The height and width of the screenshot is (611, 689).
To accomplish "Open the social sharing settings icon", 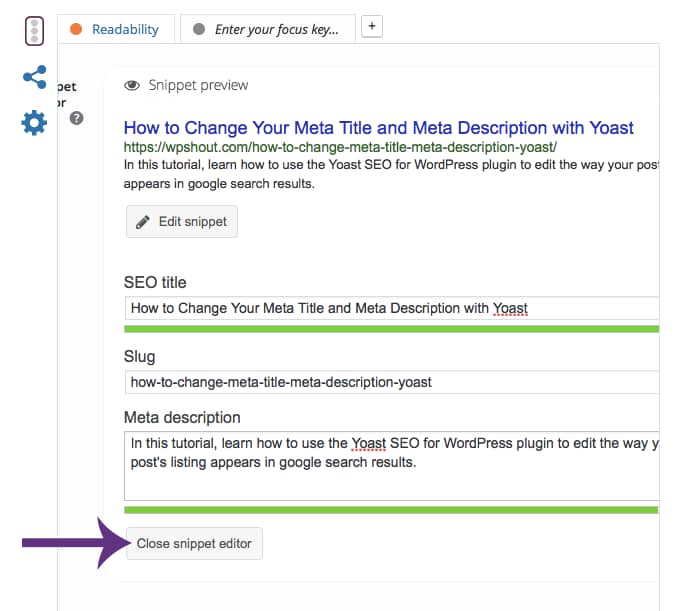I will (34, 77).
